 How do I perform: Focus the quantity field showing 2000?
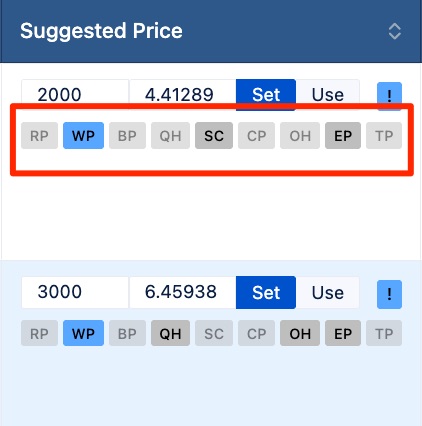75,95
